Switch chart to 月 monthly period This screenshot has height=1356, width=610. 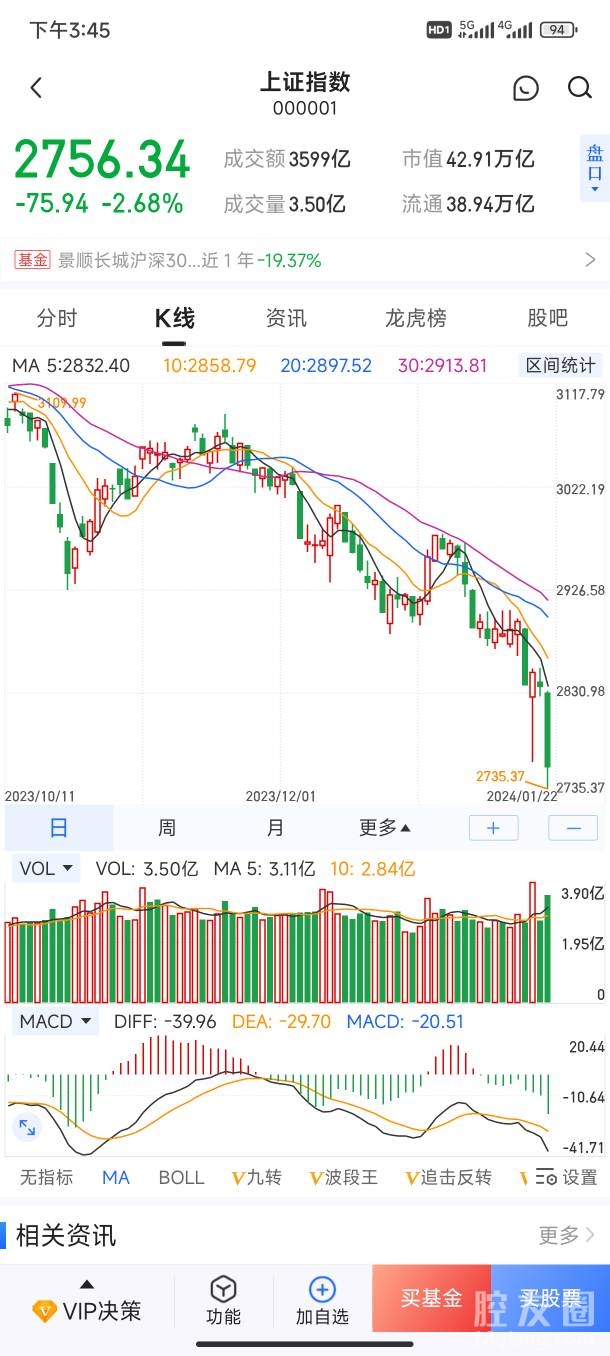275,828
